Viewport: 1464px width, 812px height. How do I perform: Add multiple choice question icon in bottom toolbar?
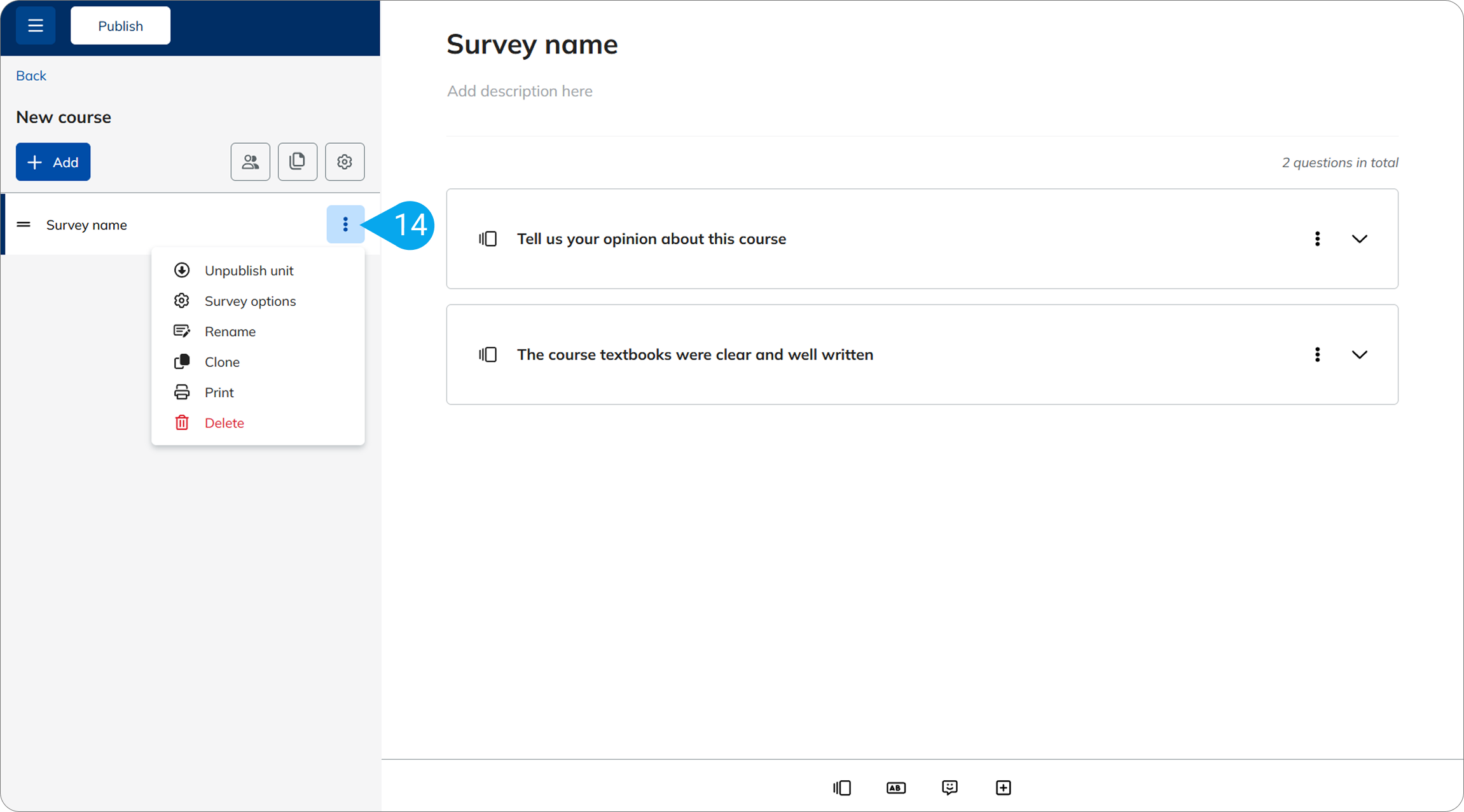coord(895,788)
